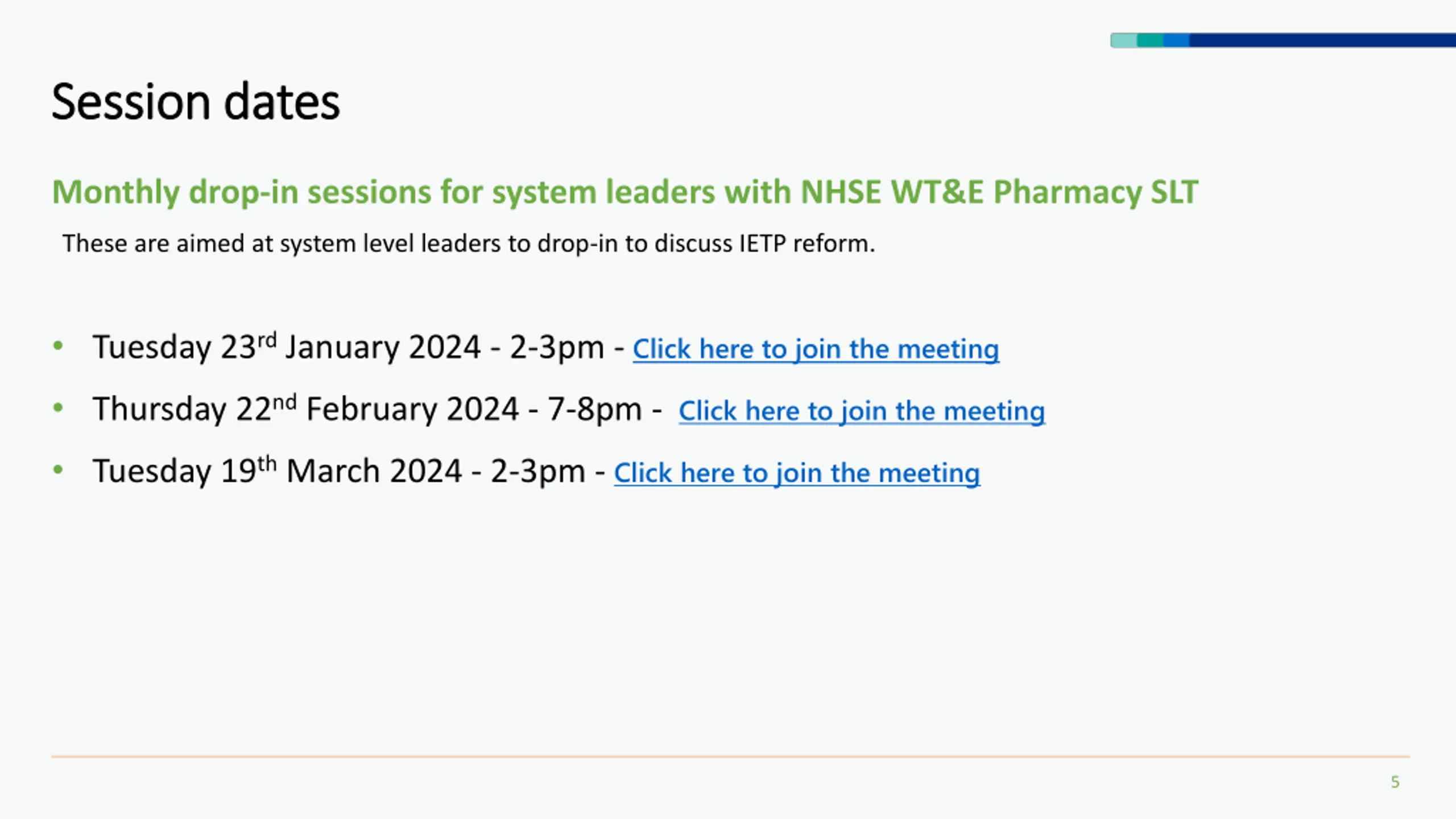Click the 7-8pm time in the February entry
Screen dimensions: 1456x819
(x=594, y=409)
